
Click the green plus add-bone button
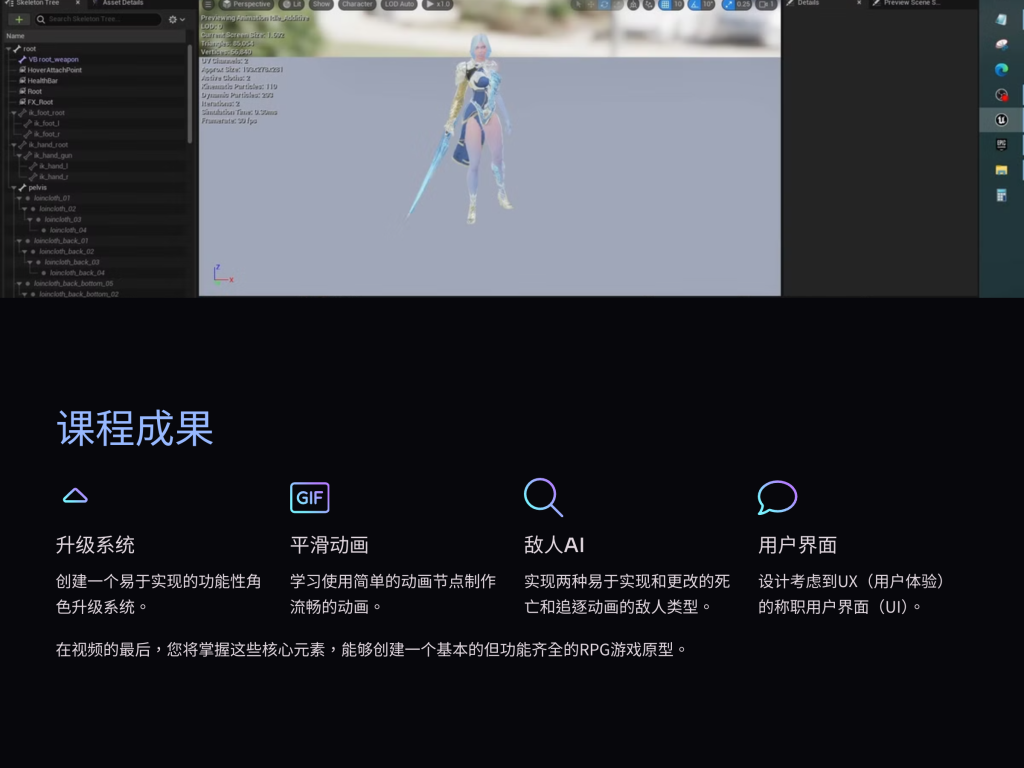(19, 20)
